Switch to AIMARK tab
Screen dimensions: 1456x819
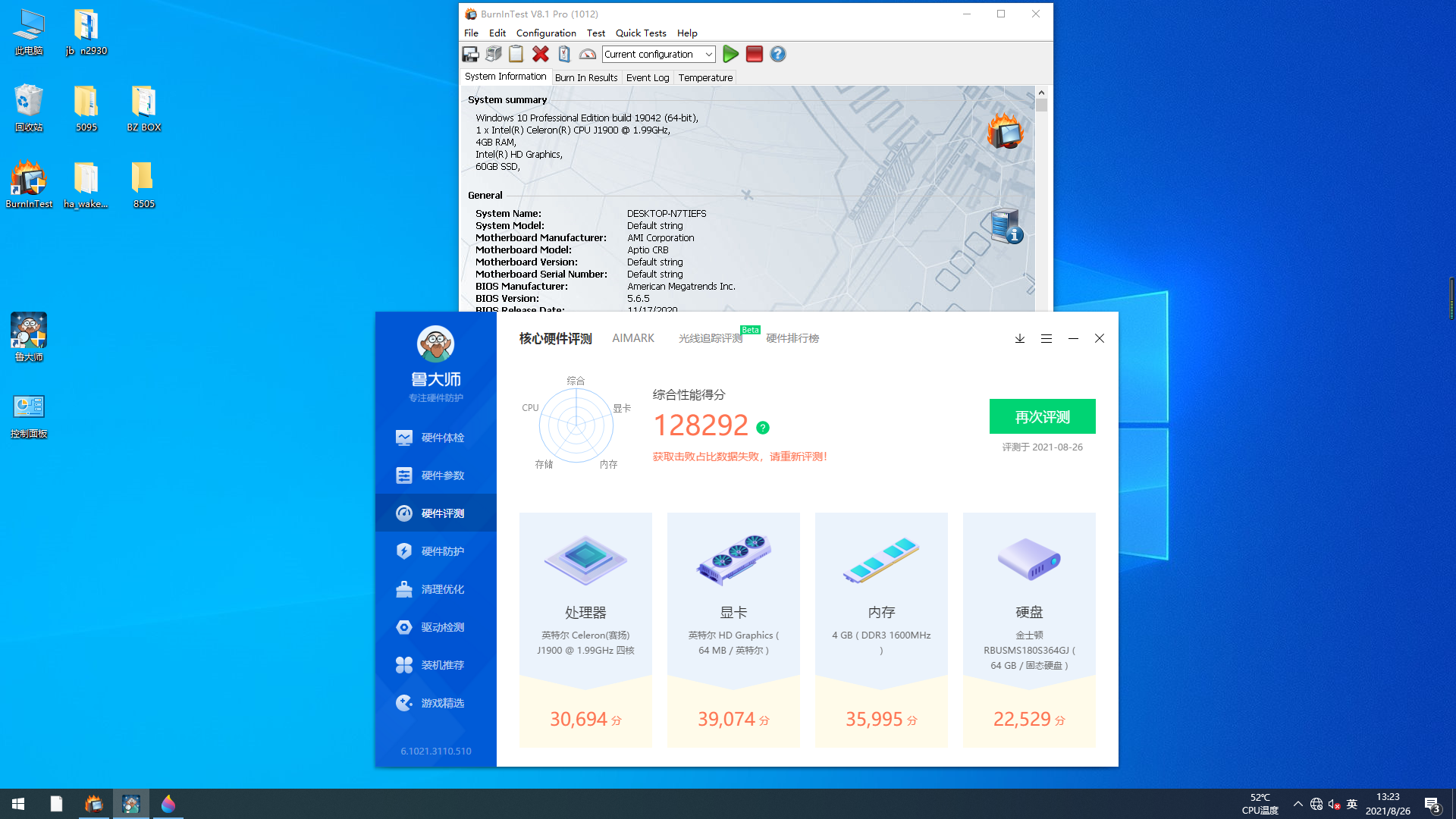tap(633, 338)
